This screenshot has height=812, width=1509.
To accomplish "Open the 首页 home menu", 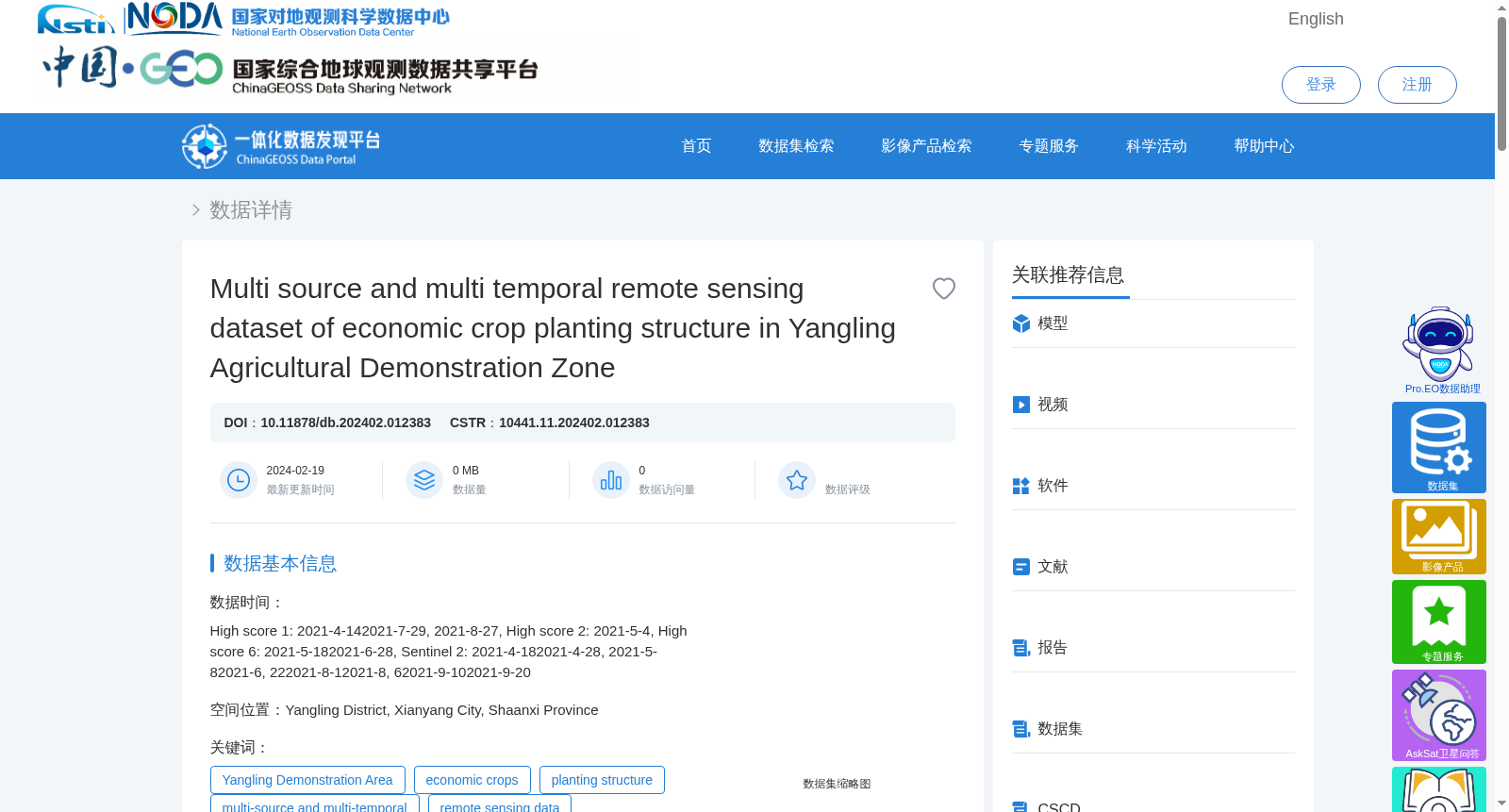I will coord(696,146).
